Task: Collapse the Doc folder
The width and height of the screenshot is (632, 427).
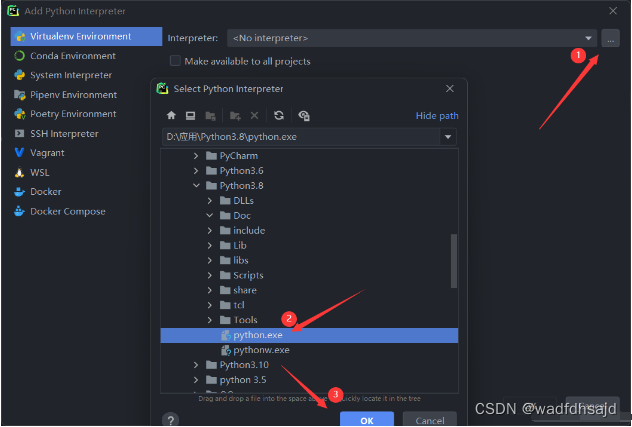Action: (210, 215)
